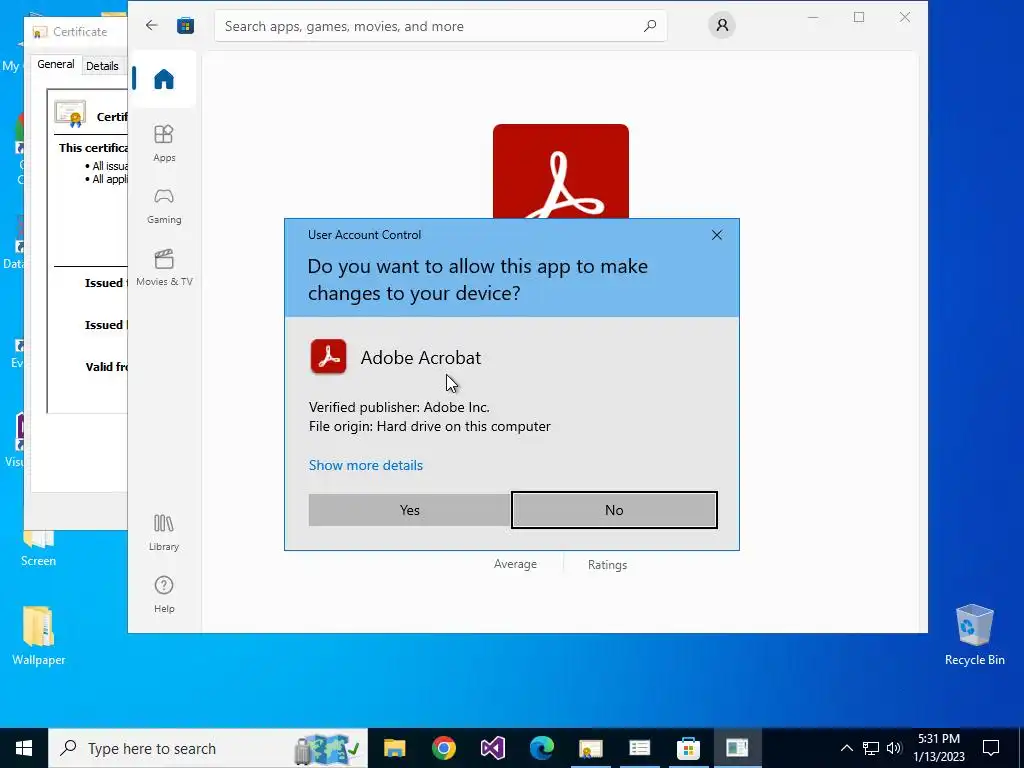This screenshot has height=768, width=1024.
Task: Open Gaming section in Store sidebar
Action: (164, 206)
